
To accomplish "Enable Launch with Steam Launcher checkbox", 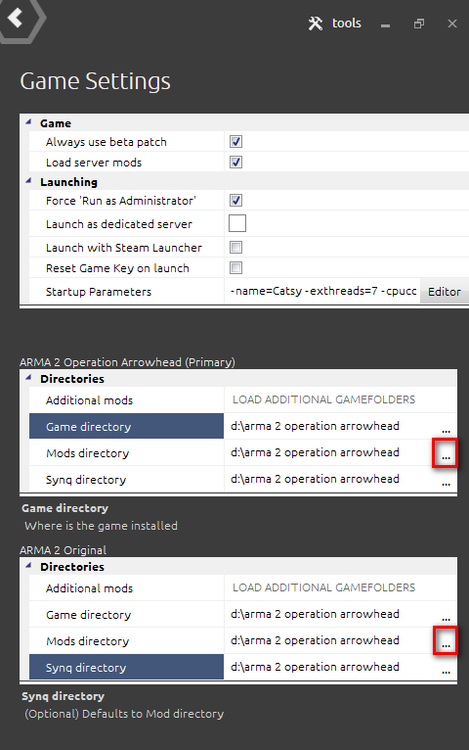I will (236, 247).
